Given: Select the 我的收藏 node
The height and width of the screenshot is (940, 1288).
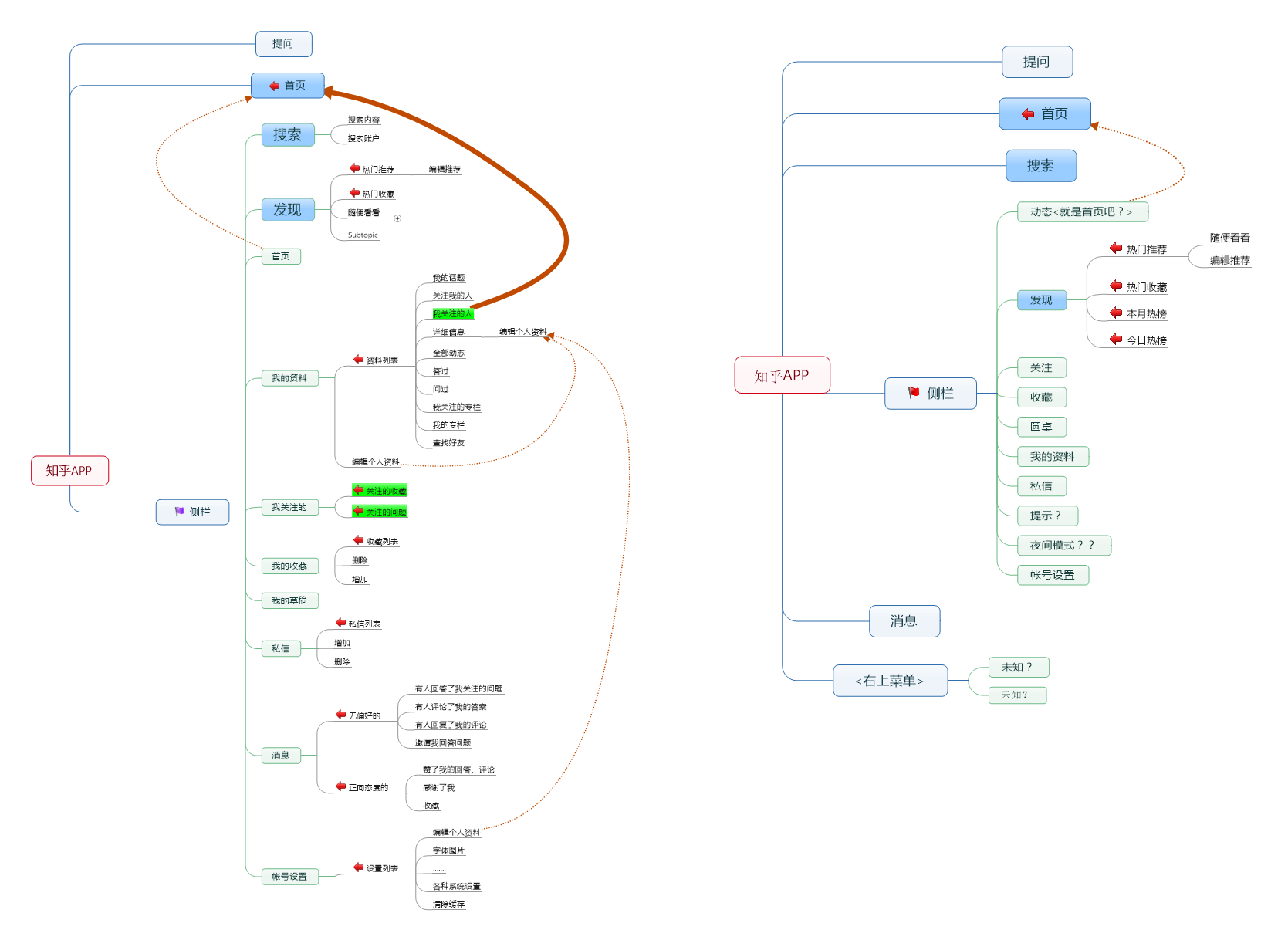Looking at the screenshot, I should (x=289, y=566).
